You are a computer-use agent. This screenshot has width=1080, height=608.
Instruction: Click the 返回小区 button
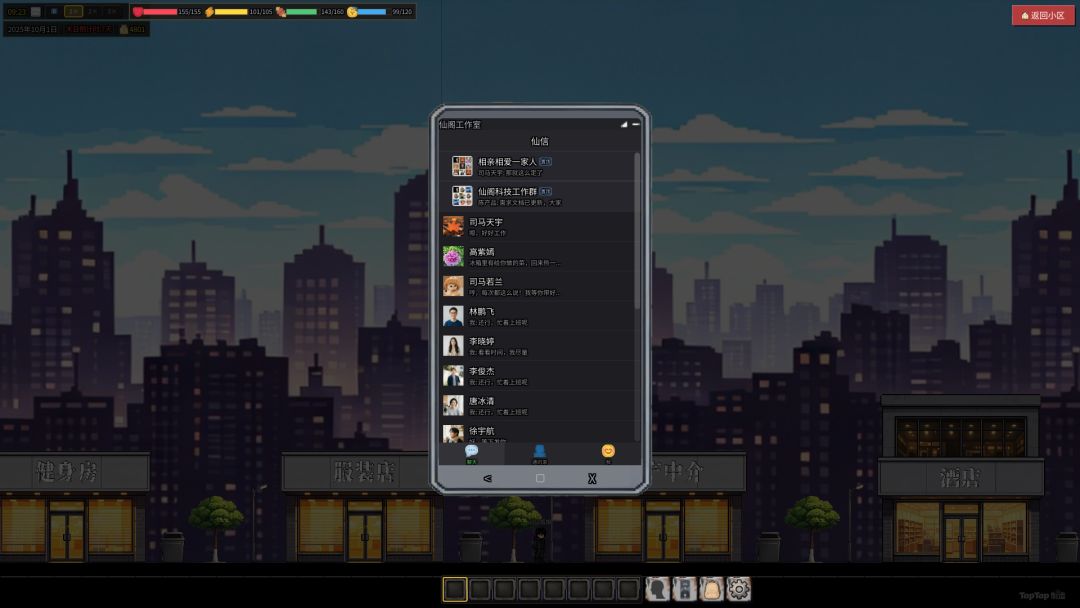click(x=1043, y=15)
